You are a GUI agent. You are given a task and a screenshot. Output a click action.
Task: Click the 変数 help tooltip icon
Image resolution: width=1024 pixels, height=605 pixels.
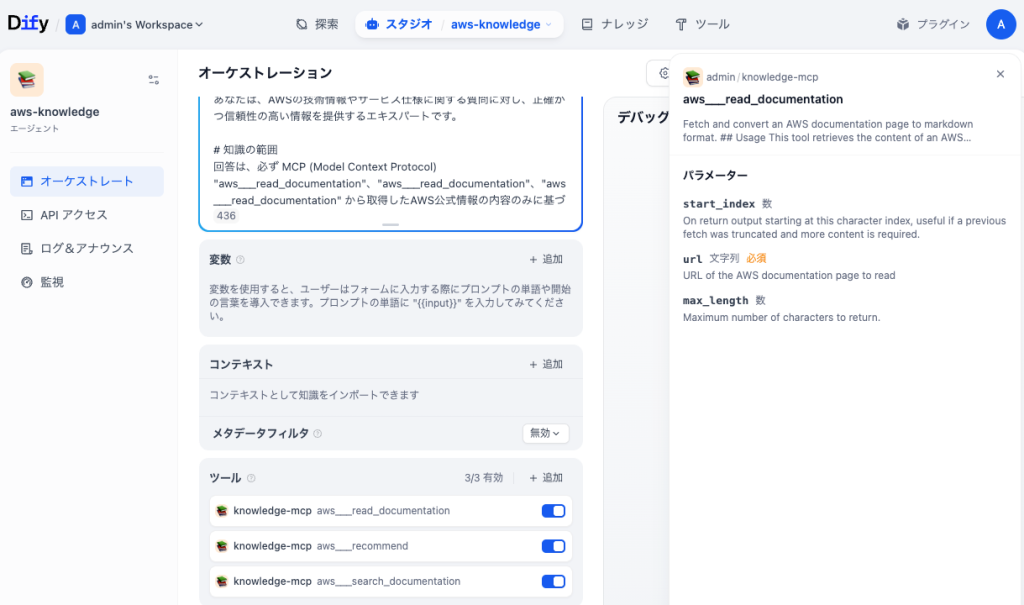pos(240,259)
